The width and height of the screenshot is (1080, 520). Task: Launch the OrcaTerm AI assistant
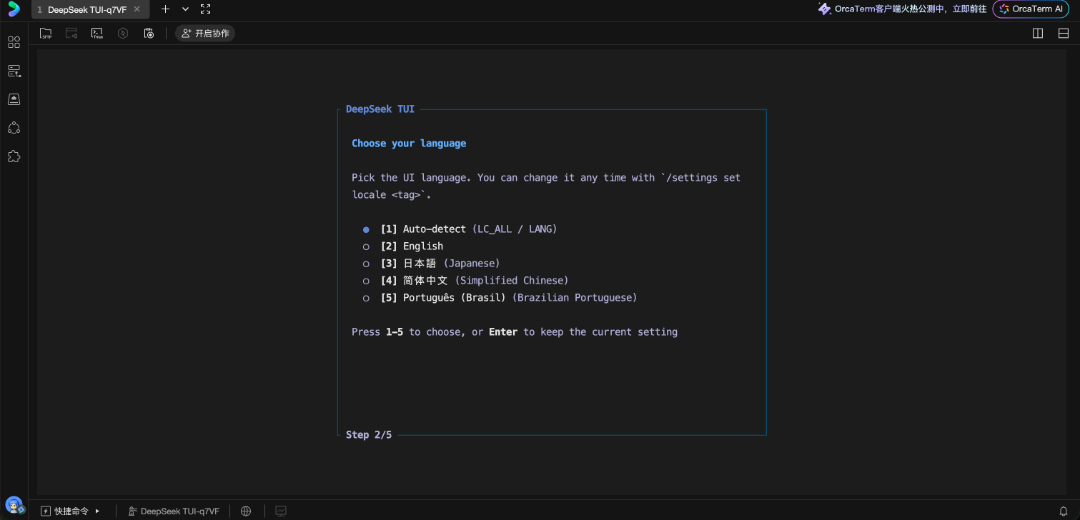tap(1030, 9)
